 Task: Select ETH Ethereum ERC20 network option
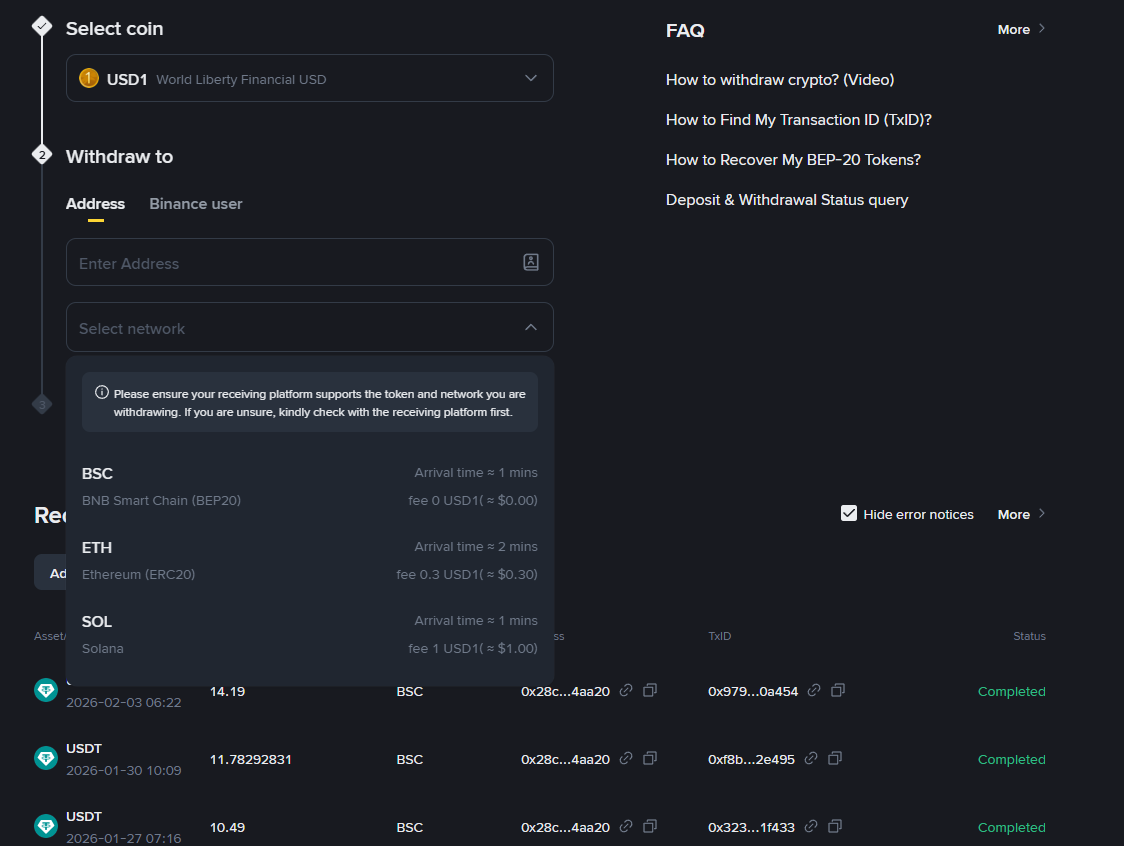[310, 560]
